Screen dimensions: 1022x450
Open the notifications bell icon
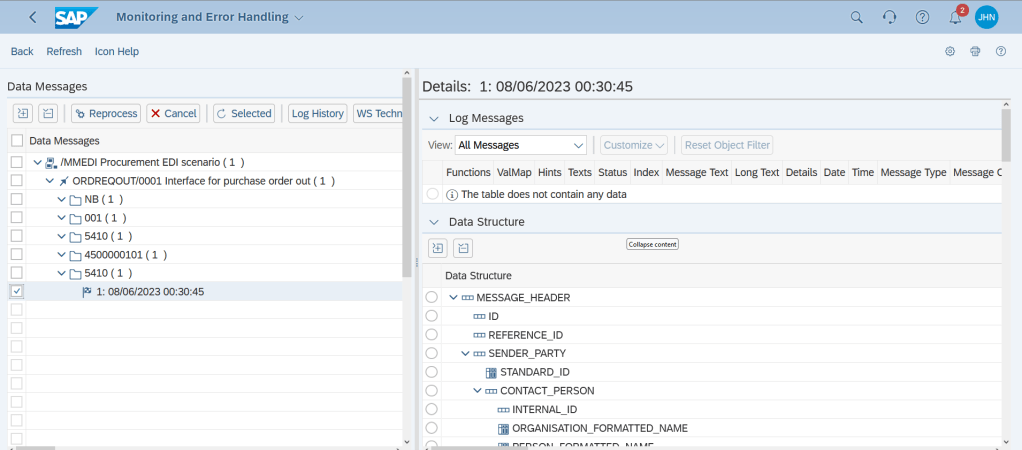954,17
